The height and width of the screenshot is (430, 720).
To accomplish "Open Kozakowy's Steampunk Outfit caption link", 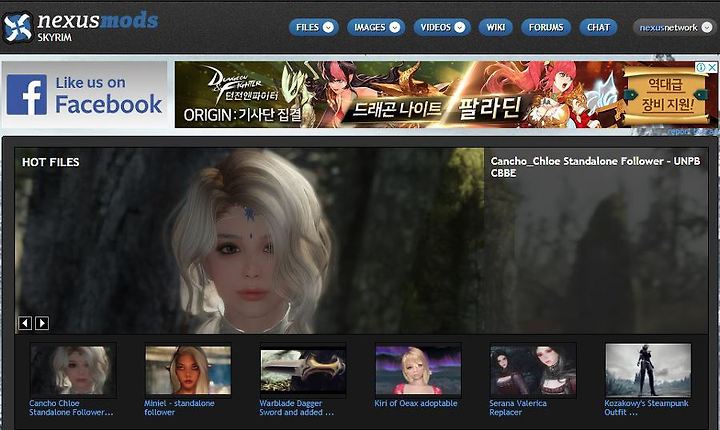I will coord(647,408).
